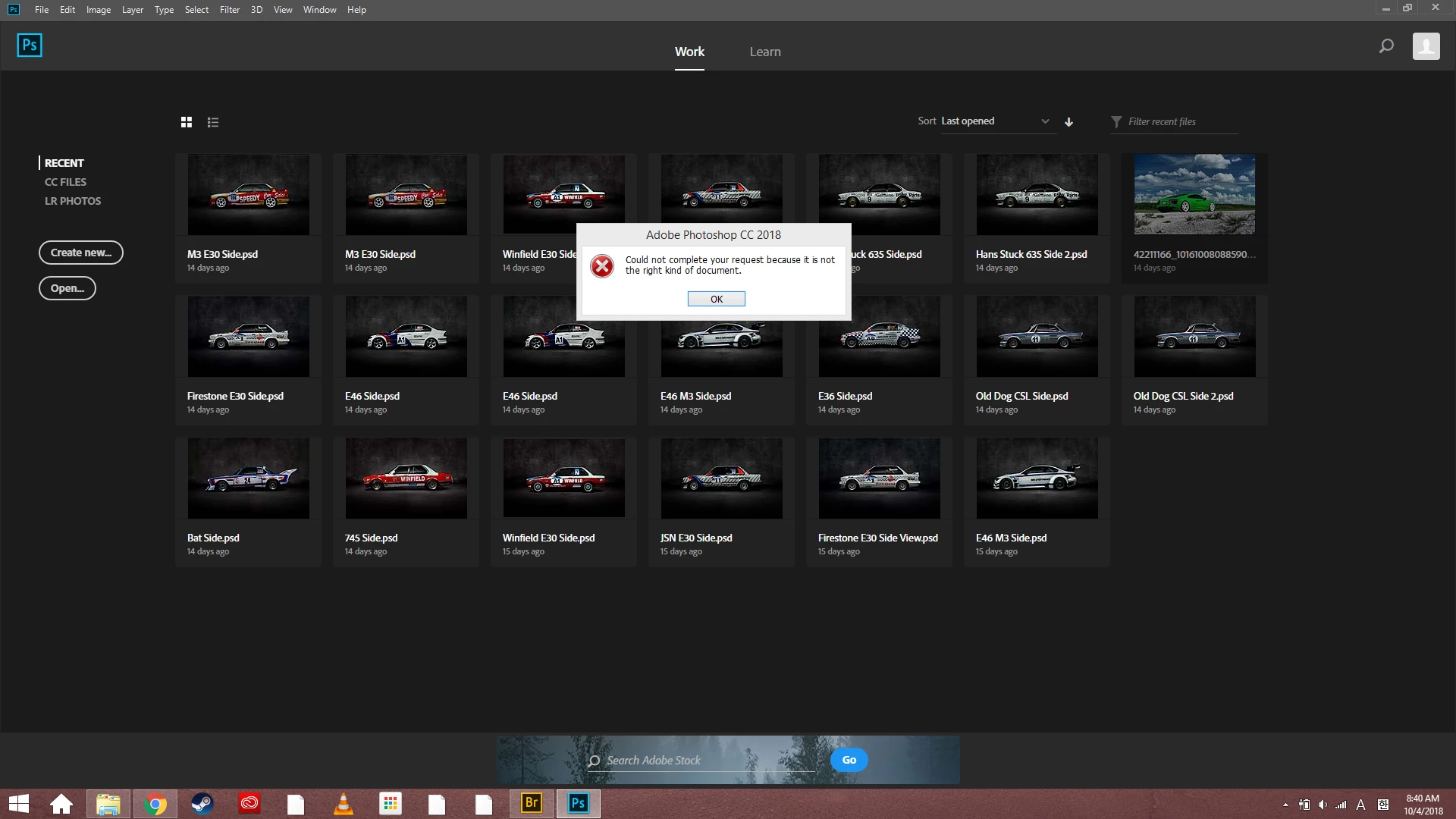Open the taskbar clock and date
This screenshot has height=819, width=1456.
[x=1423, y=805]
